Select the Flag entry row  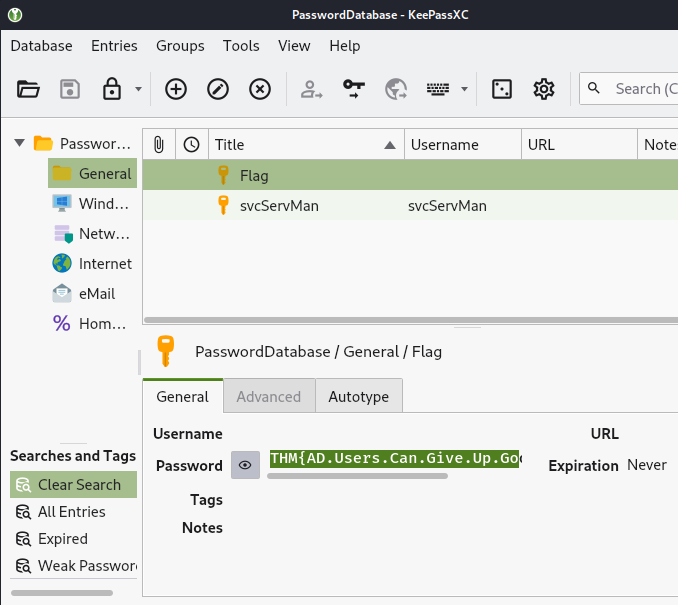click(x=410, y=175)
